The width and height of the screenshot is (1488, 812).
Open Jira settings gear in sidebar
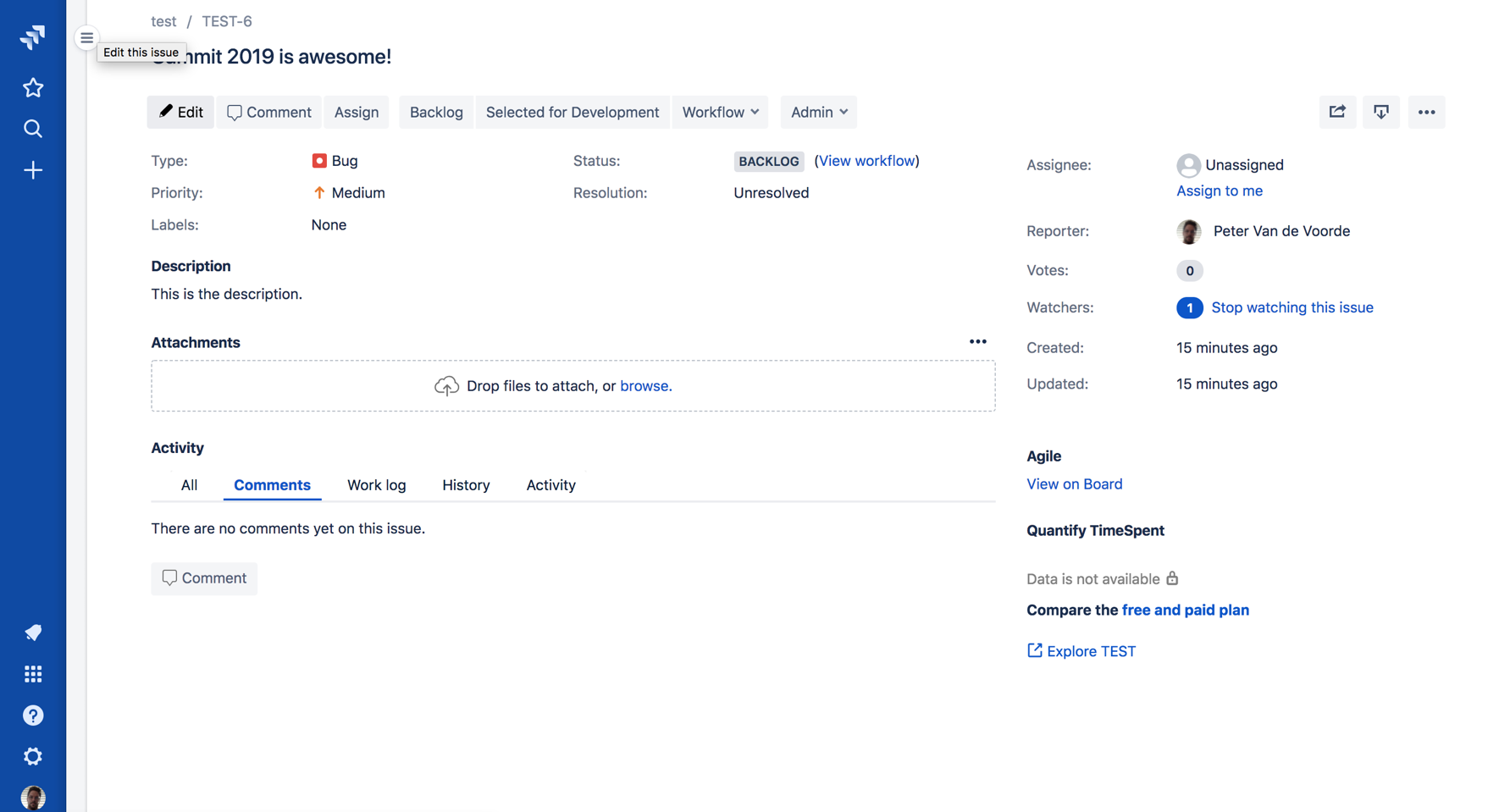coord(33,756)
